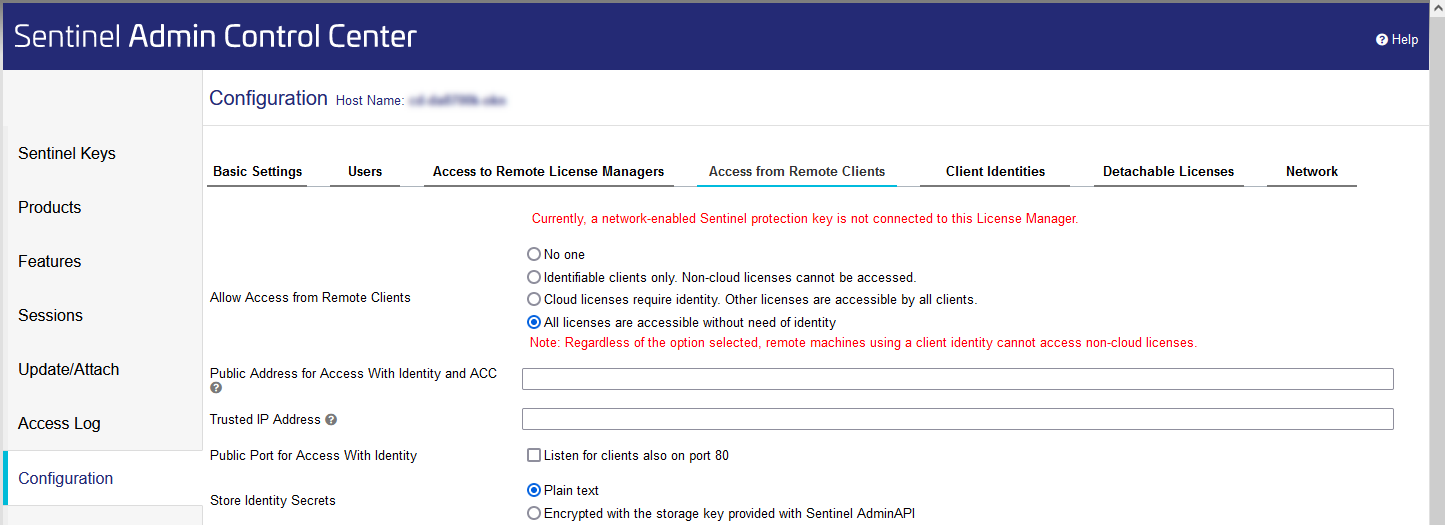Image resolution: width=1445 pixels, height=525 pixels.
Task: View Sessions list
Action: pyautogui.click(x=50, y=315)
